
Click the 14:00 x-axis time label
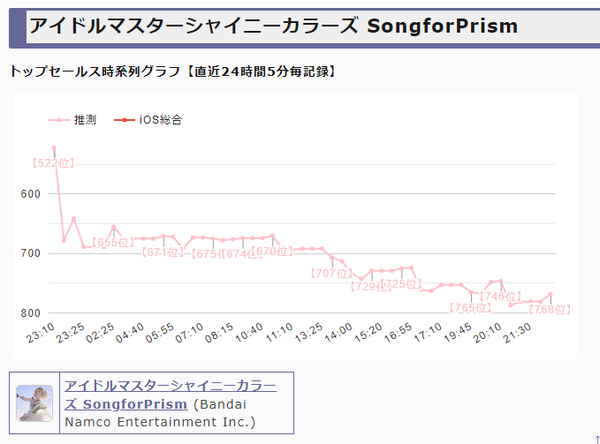[338, 333]
